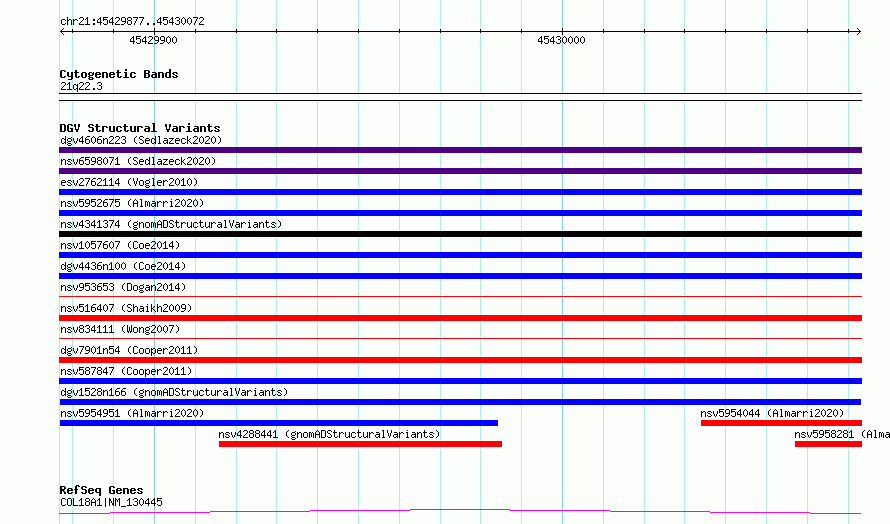Click the right arrow on the ruler

858,32
